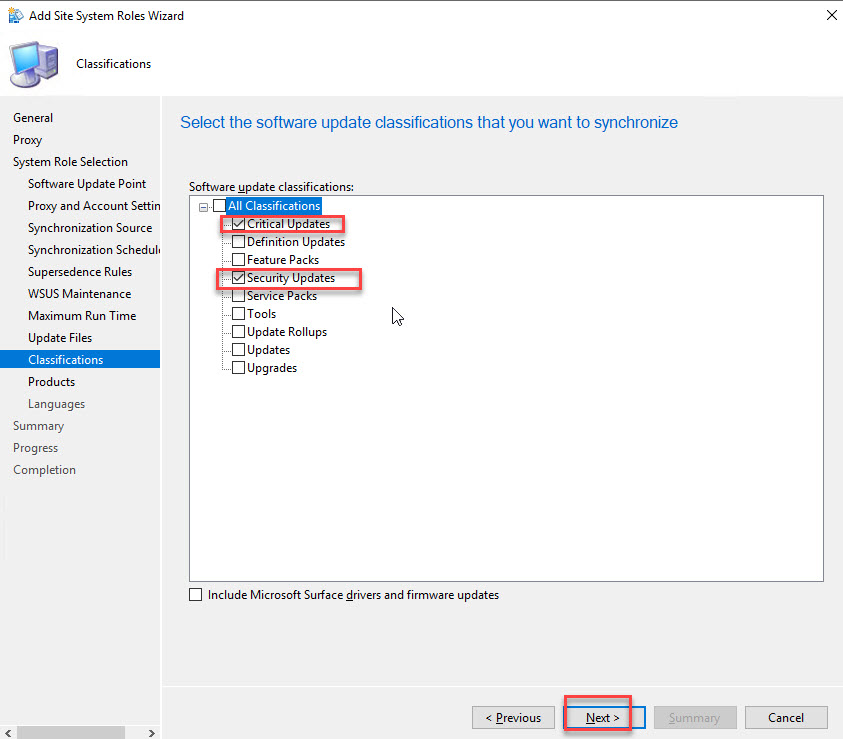
Task: Enable the Definition Updates checkbox
Action: (238, 242)
